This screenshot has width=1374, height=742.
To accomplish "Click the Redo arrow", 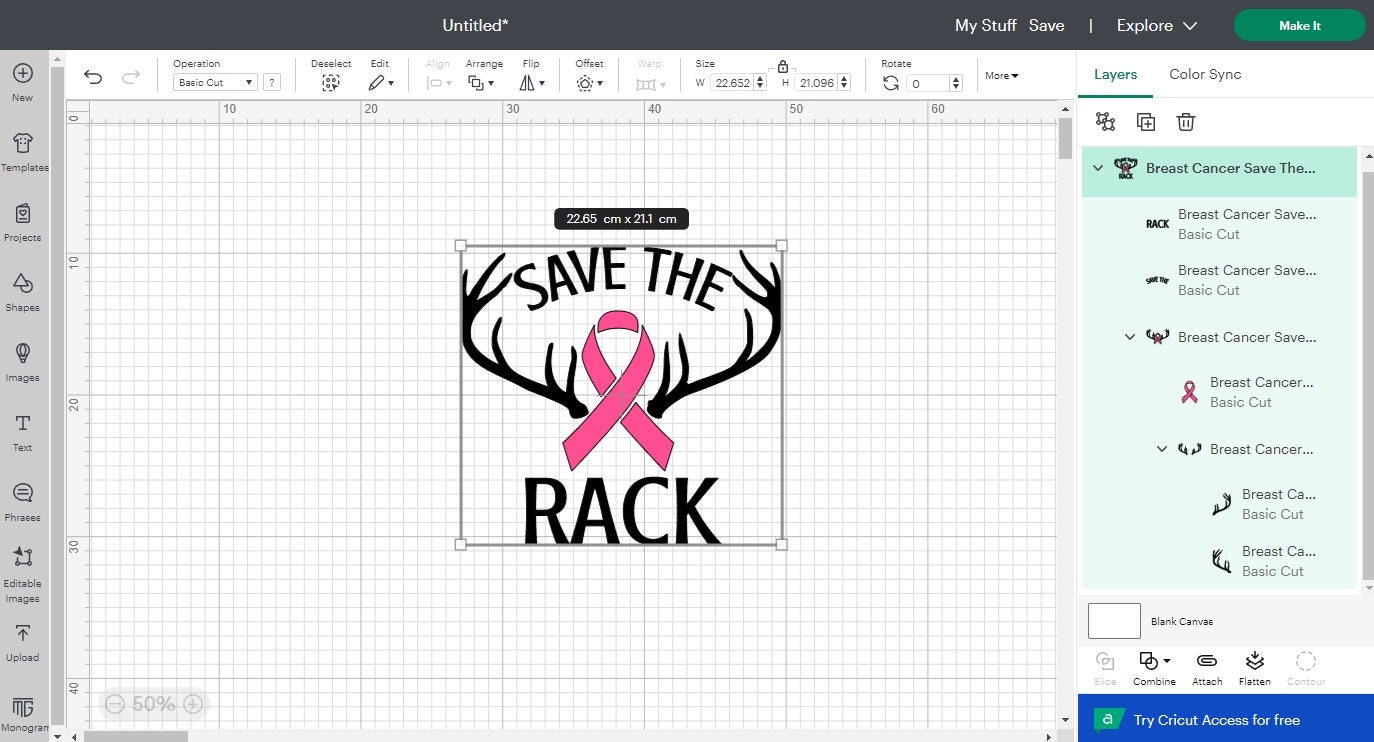I will [x=131, y=77].
